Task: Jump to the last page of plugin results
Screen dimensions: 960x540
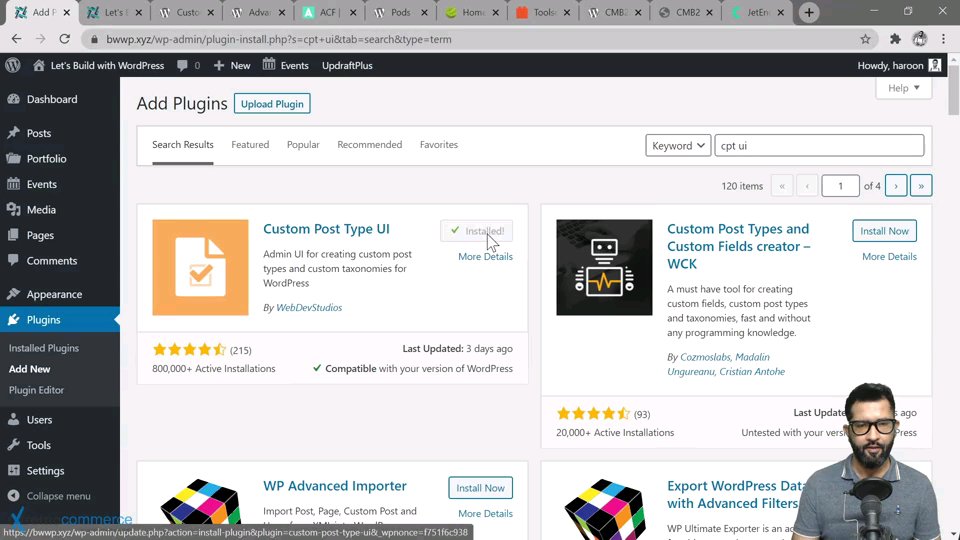Action: point(921,186)
